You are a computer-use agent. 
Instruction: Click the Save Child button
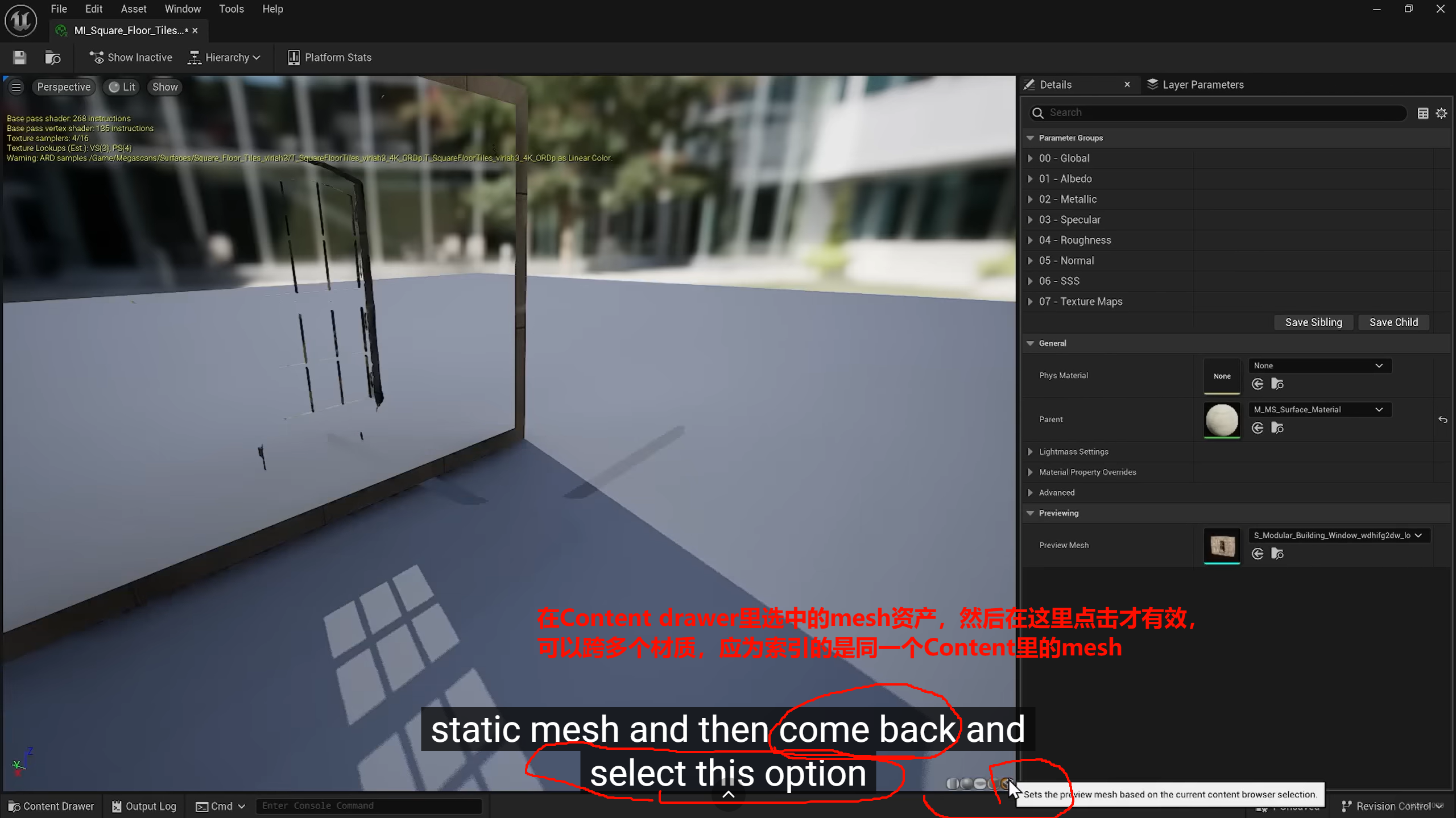pos(1393,322)
